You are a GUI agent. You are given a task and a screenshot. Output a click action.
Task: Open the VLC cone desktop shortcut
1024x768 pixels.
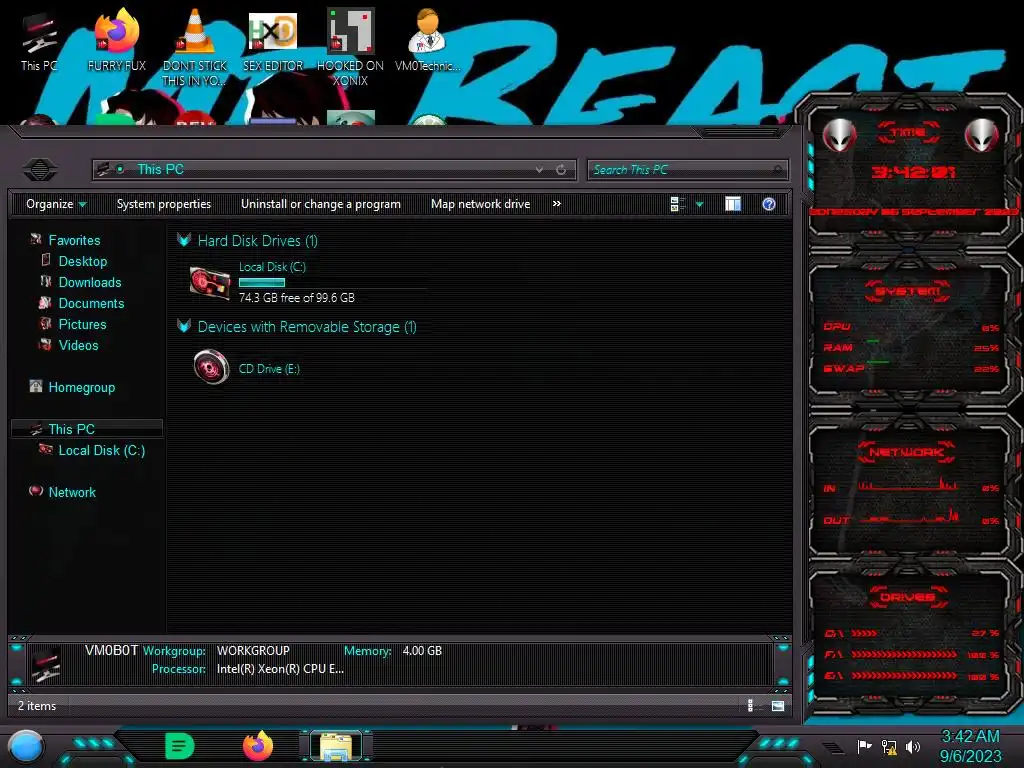[195, 47]
